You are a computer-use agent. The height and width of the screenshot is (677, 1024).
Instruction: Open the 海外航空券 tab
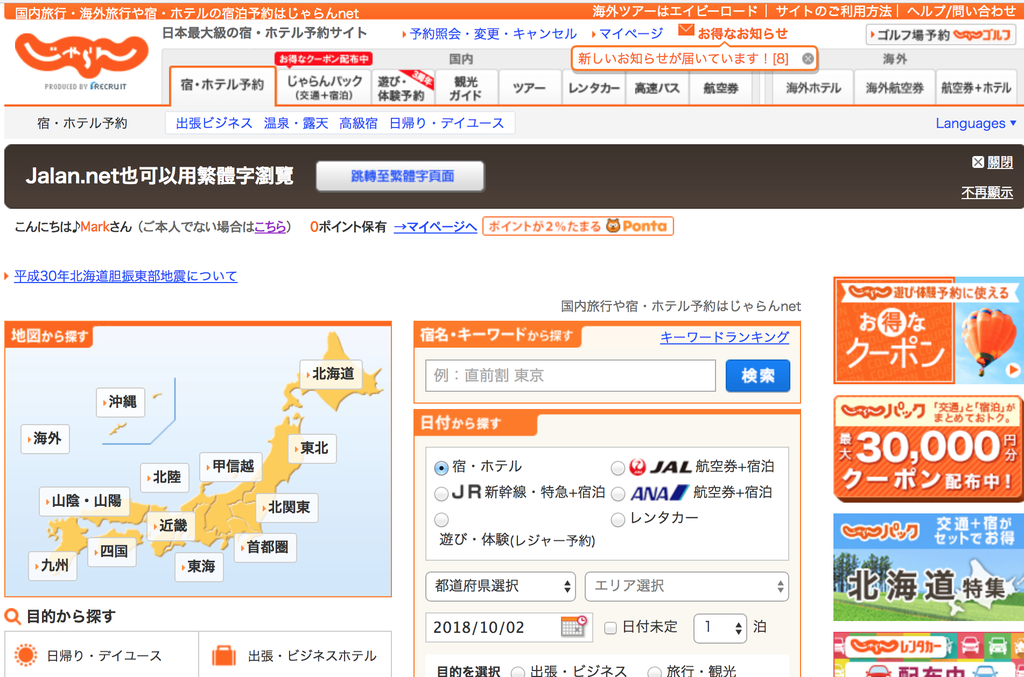(x=894, y=87)
